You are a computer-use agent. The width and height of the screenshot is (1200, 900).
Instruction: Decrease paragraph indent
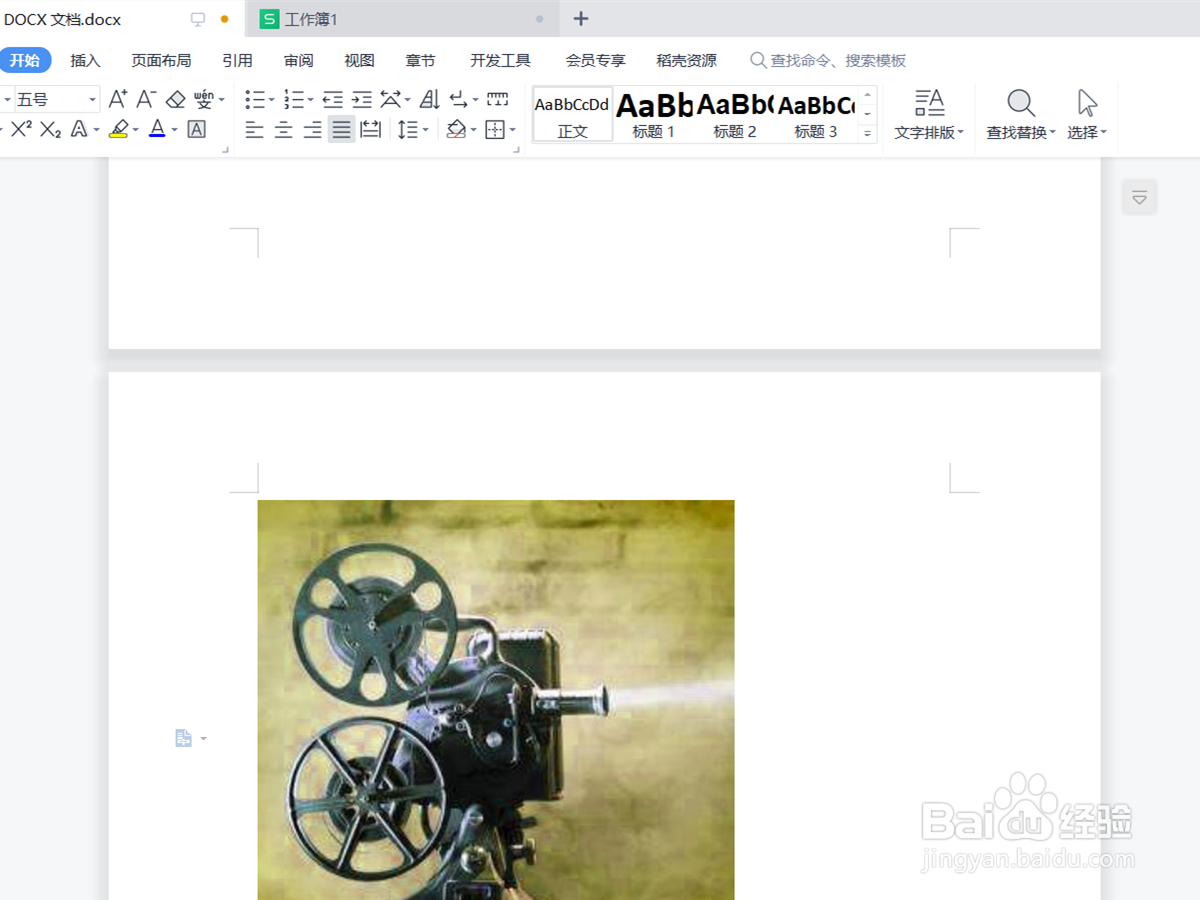[x=333, y=99]
